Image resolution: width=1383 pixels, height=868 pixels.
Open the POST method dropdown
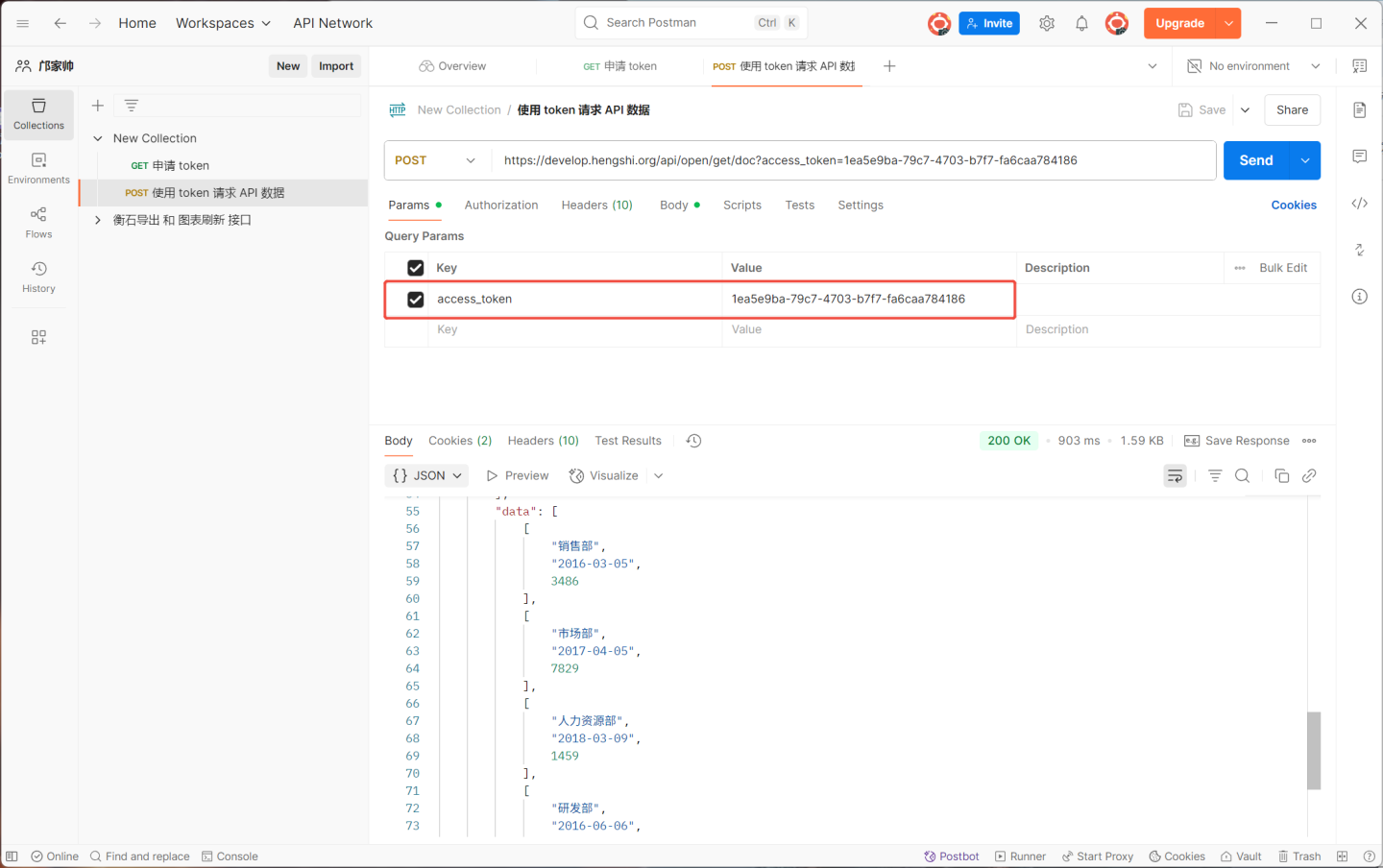437,160
